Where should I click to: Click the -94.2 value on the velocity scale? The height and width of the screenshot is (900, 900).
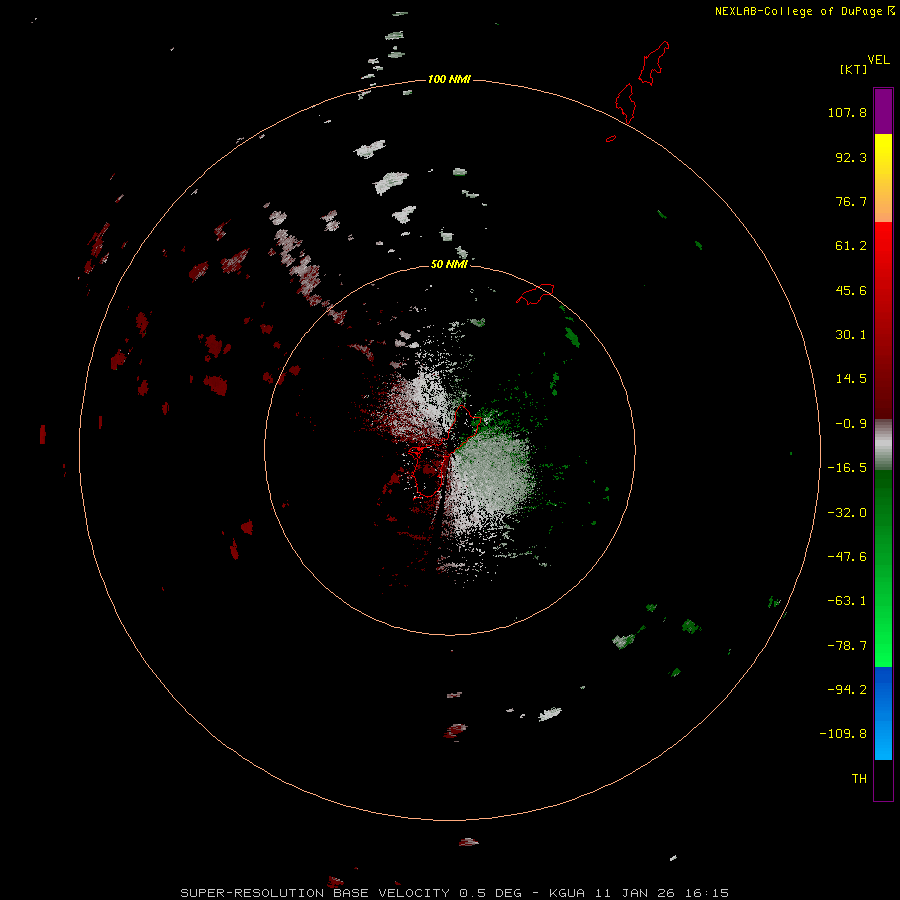(847, 690)
